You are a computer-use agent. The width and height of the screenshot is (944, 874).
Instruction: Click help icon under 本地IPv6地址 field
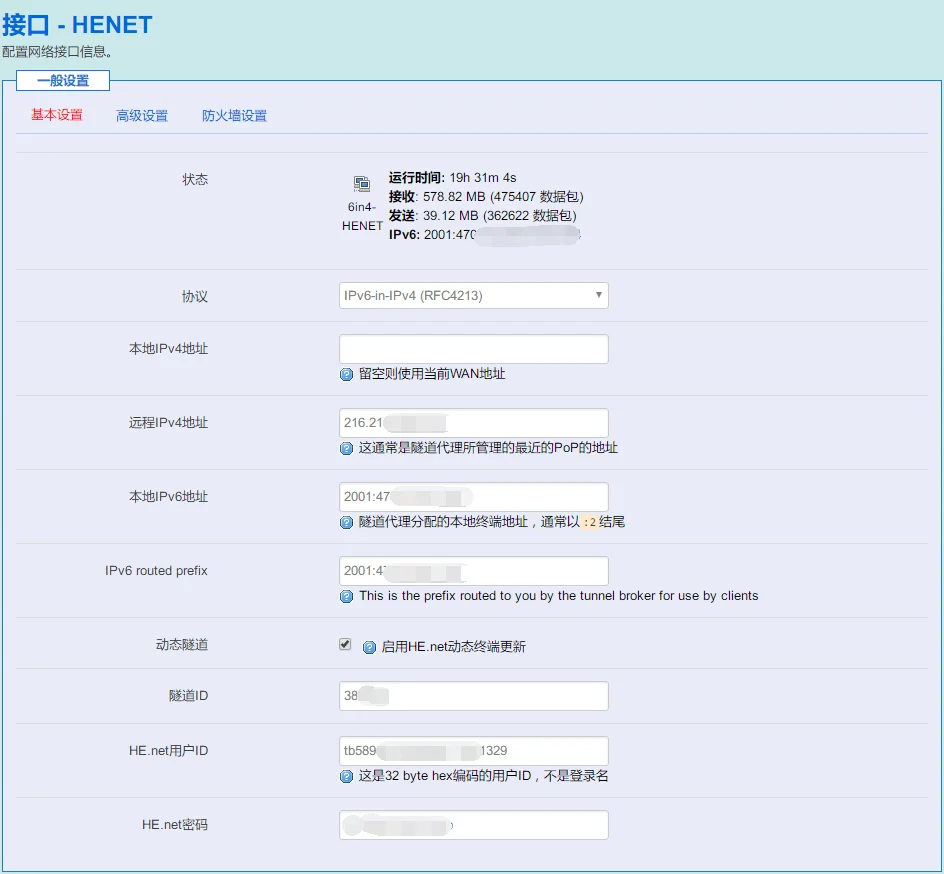[x=347, y=523]
